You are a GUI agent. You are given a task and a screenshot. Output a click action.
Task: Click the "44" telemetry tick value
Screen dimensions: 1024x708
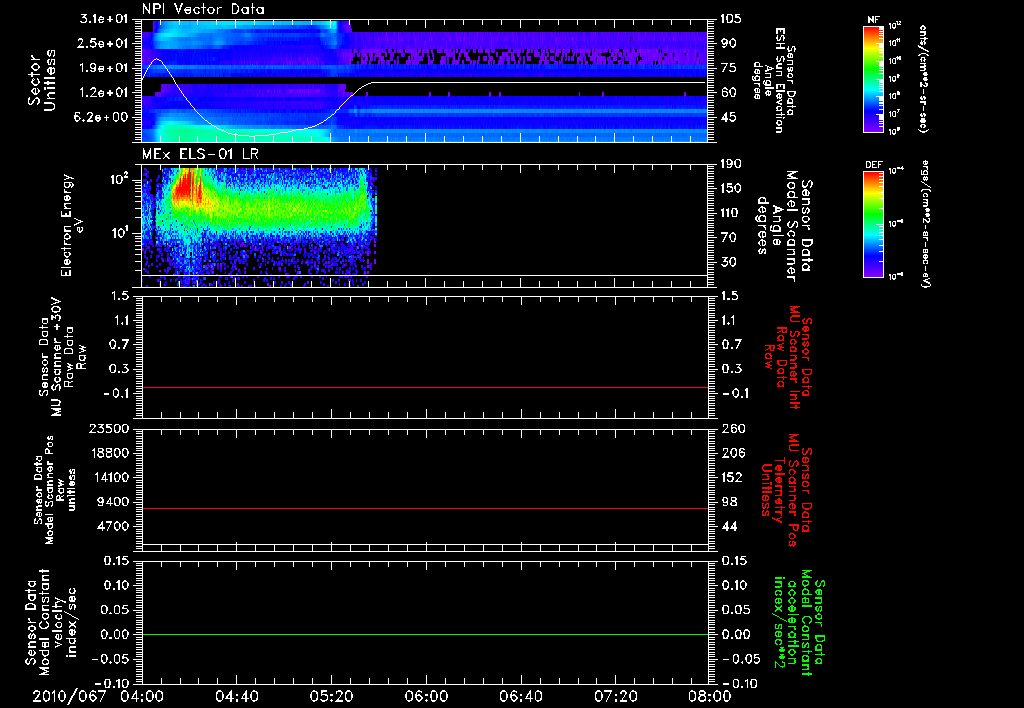coord(728,526)
